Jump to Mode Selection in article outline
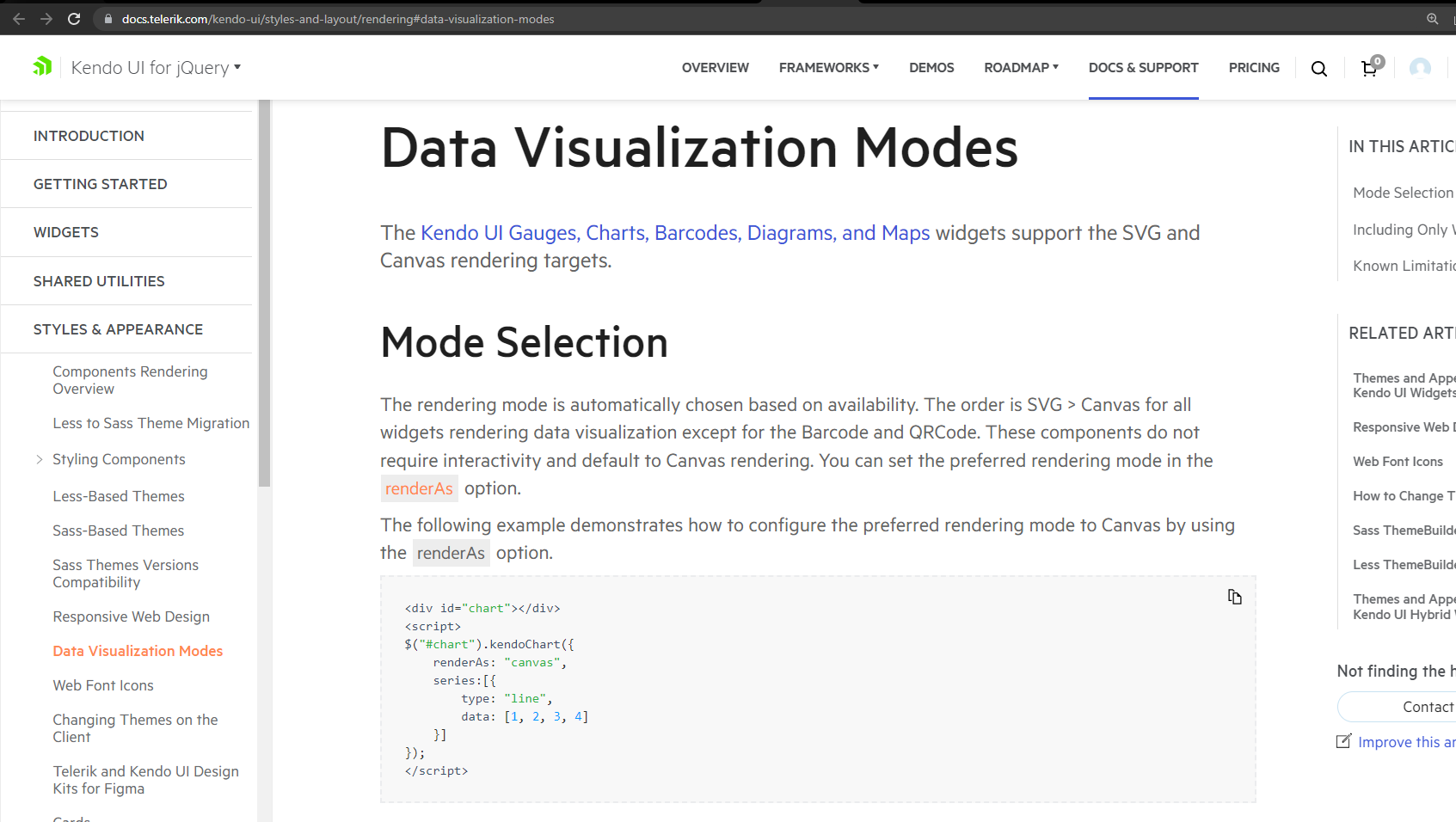 [1404, 193]
